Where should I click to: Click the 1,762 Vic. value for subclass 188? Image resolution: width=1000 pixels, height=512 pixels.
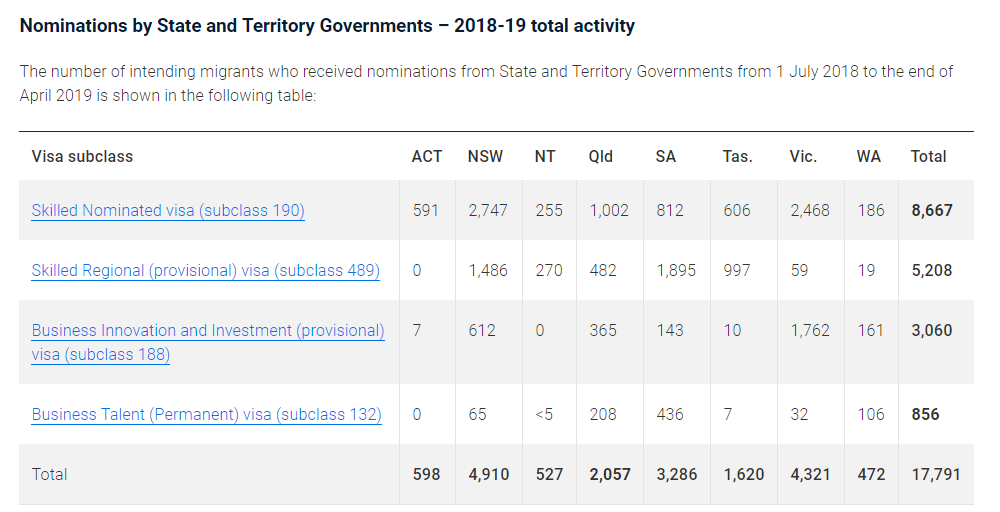[x=810, y=331]
